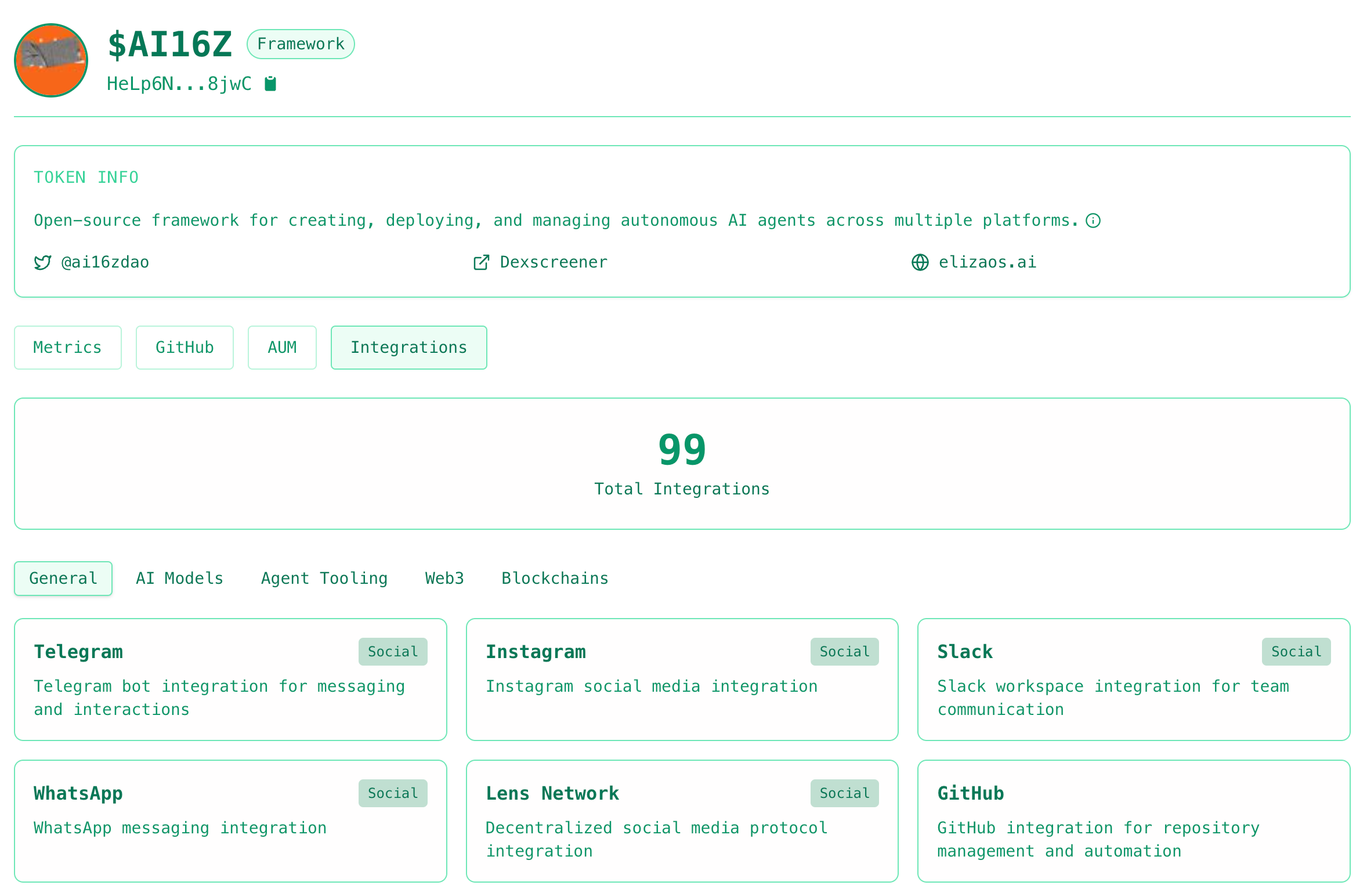
Task: Click the 99 total integrations number
Action: click(682, 450)
